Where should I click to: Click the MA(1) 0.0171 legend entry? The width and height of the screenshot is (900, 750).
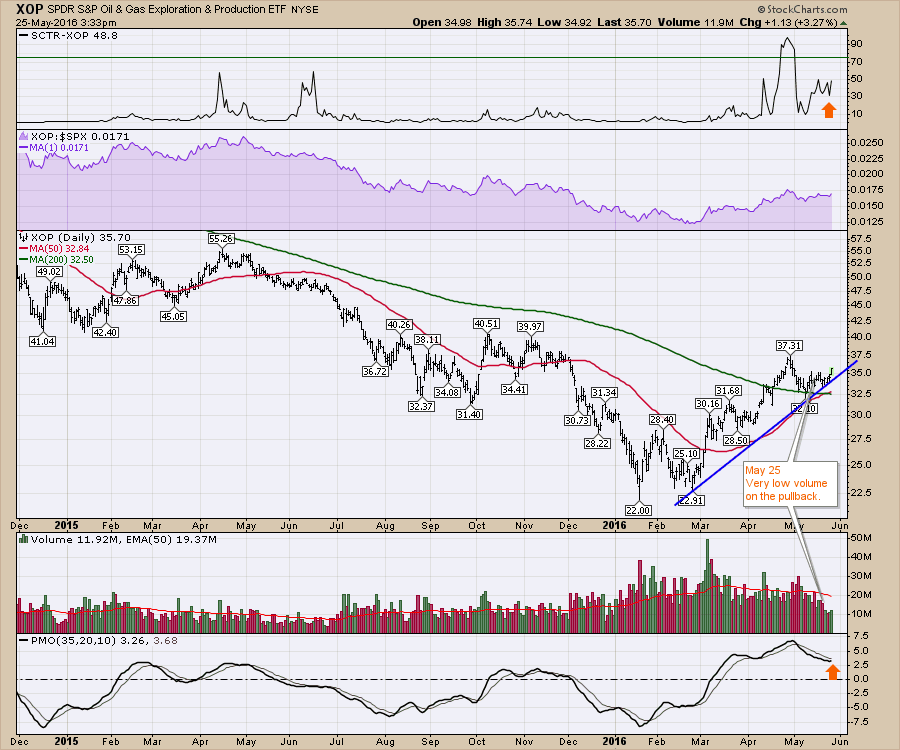pyautogui.click(x=54, y=148)
